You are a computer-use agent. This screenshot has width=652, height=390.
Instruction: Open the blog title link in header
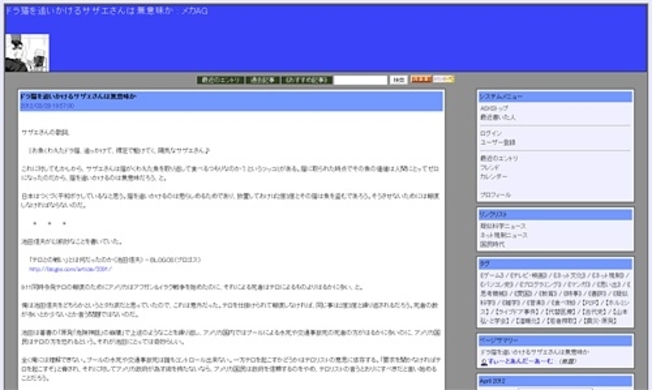click(x=106, y=11)
